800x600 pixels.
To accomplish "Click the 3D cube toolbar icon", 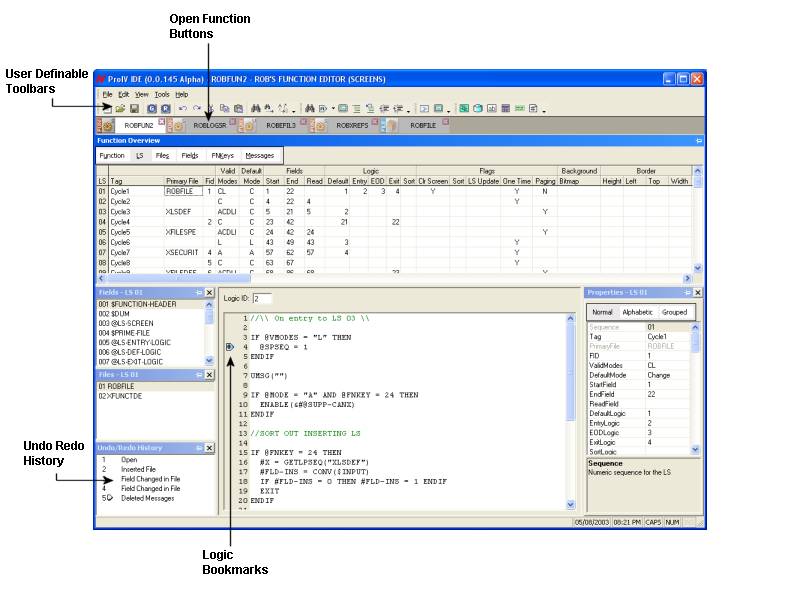I will [478, 109].
